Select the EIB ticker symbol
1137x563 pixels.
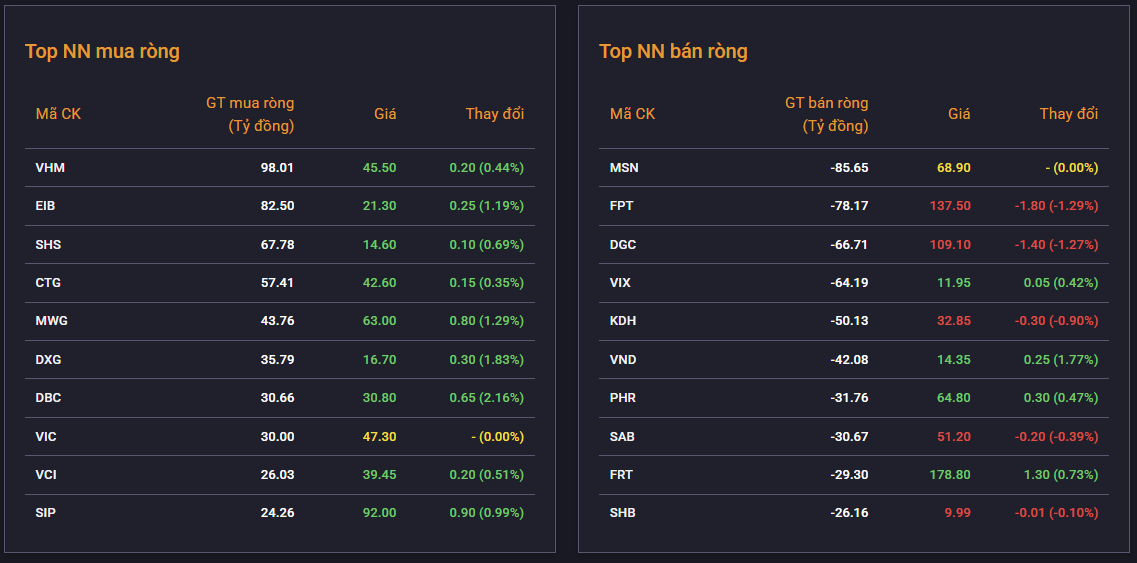(x=46, y=206)
